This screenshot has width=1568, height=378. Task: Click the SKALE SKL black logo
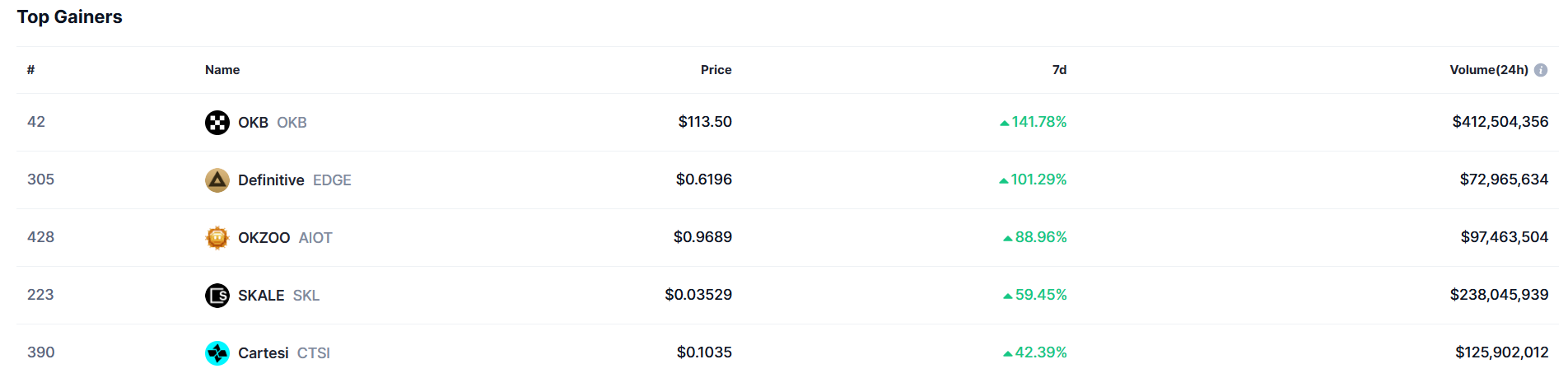(x=217, y=296)
